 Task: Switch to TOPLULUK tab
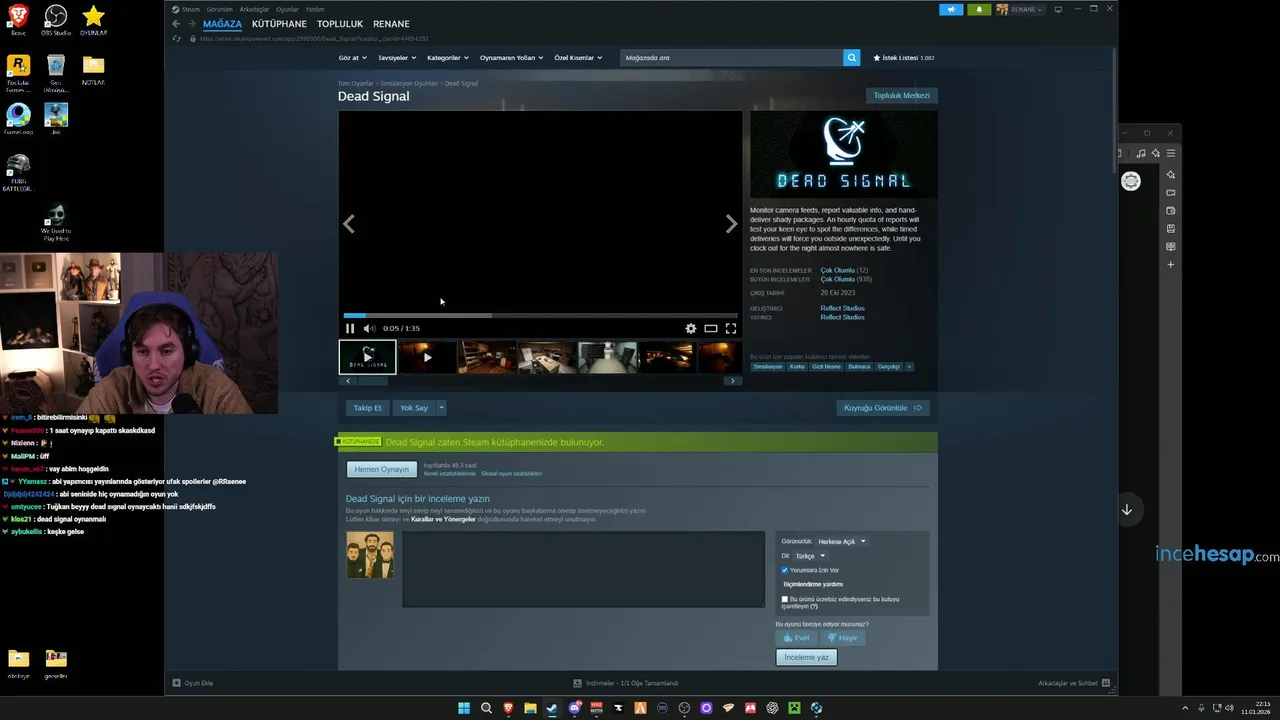tap(340, 24)
